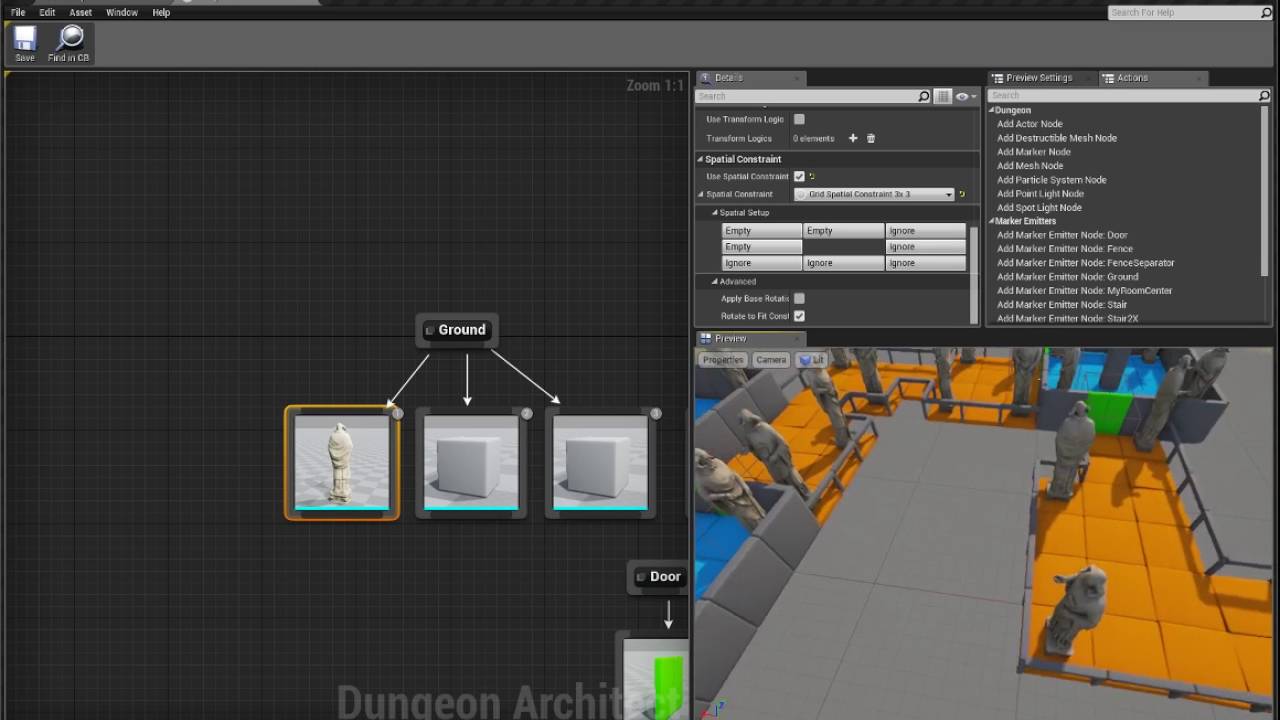This screenshot has height=720, width=1280.
Task: Click the Door marker node icon
Action: coord(641,577)
